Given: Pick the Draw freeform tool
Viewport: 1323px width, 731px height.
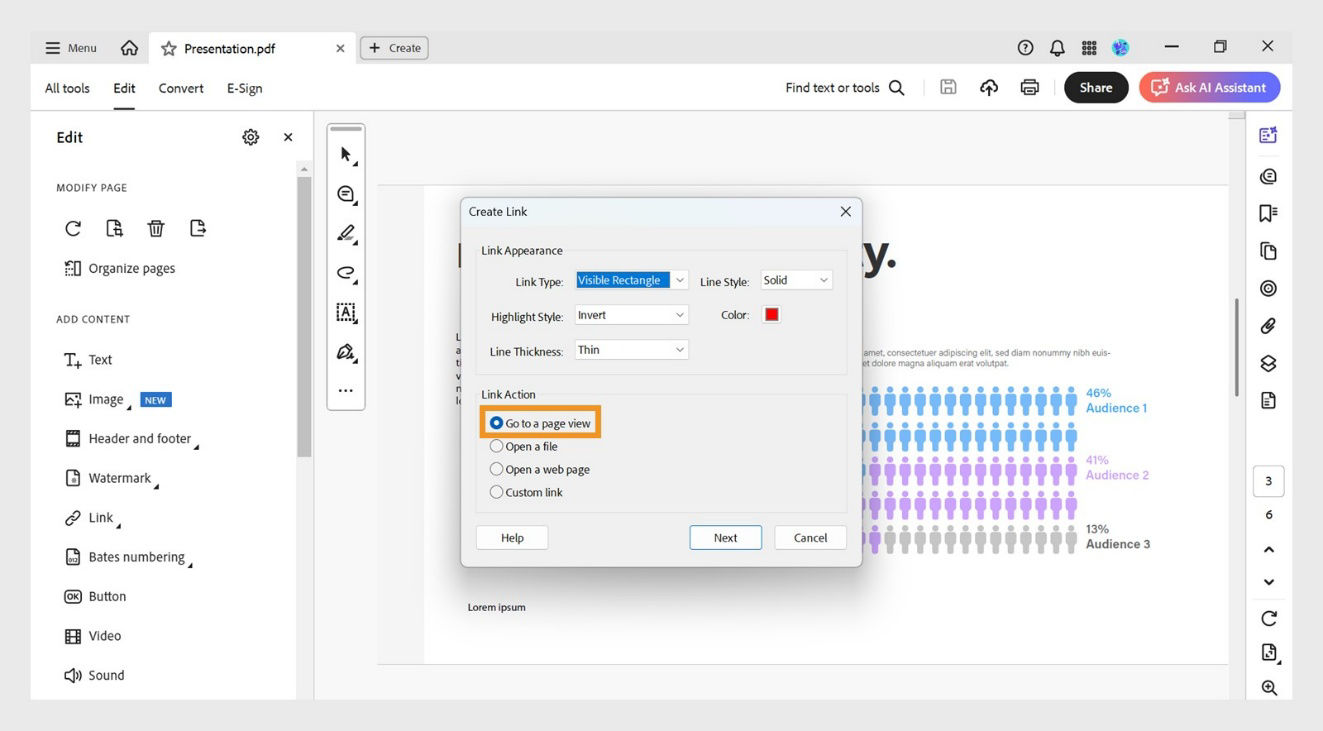Looking at the screenshot, I should tap(345, 272).
